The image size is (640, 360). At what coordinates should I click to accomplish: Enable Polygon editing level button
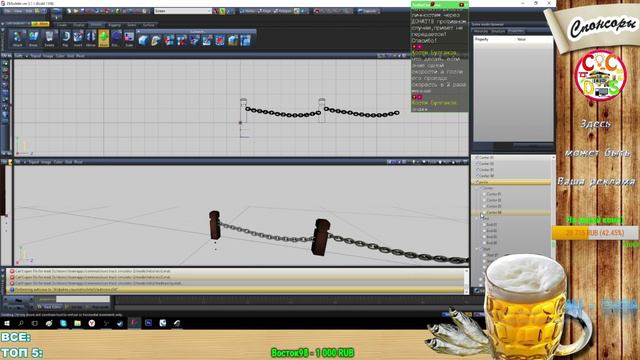[x=283, y=11]
